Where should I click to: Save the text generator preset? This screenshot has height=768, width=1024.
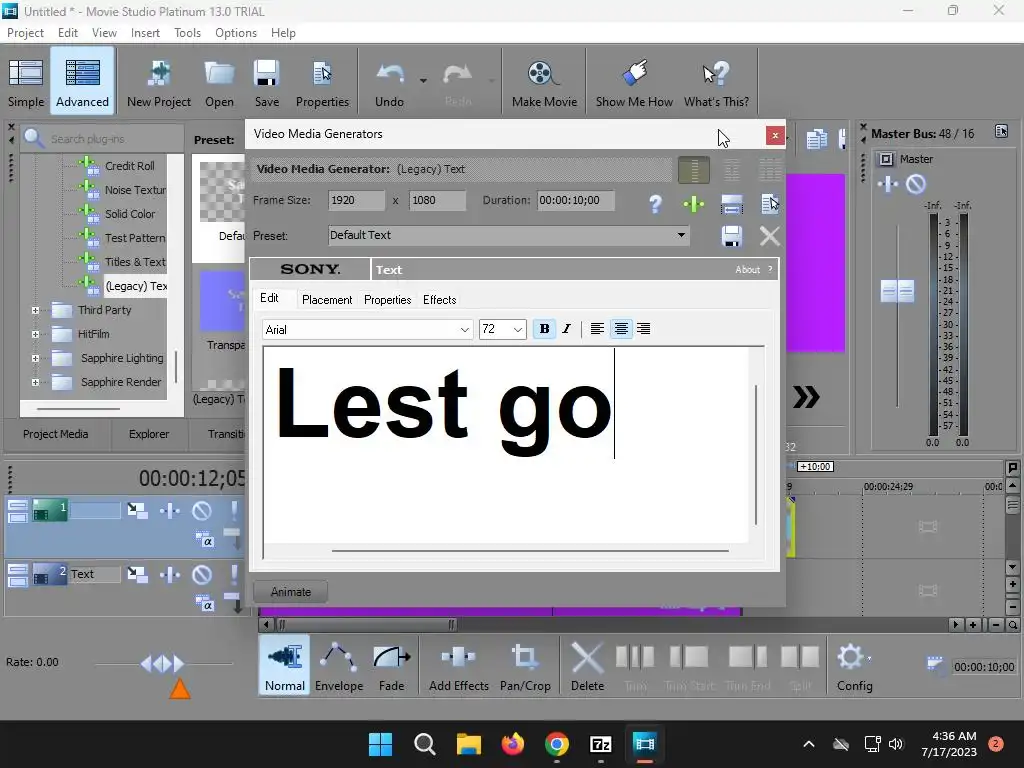(x=731, y=236)
